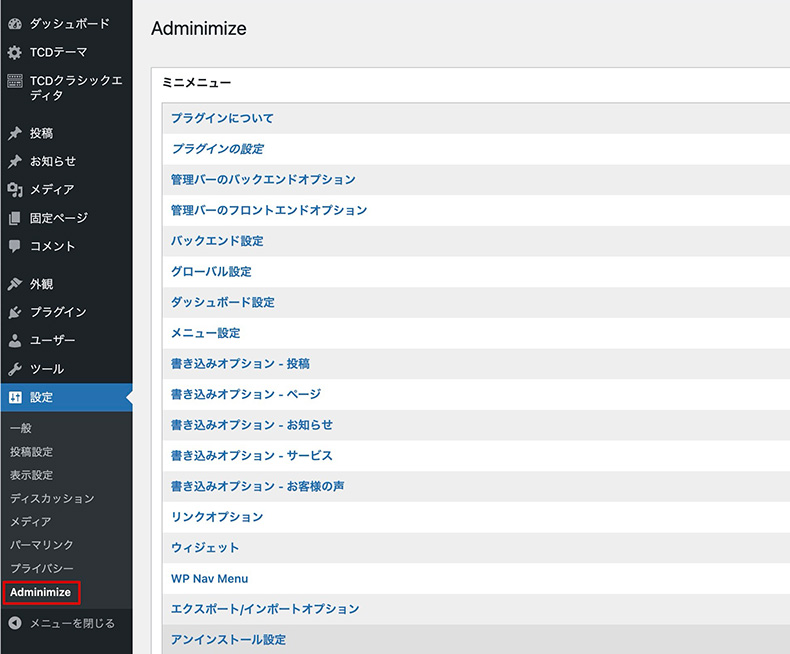Click the Dashboard gauge icon

(x=14, y=23)
